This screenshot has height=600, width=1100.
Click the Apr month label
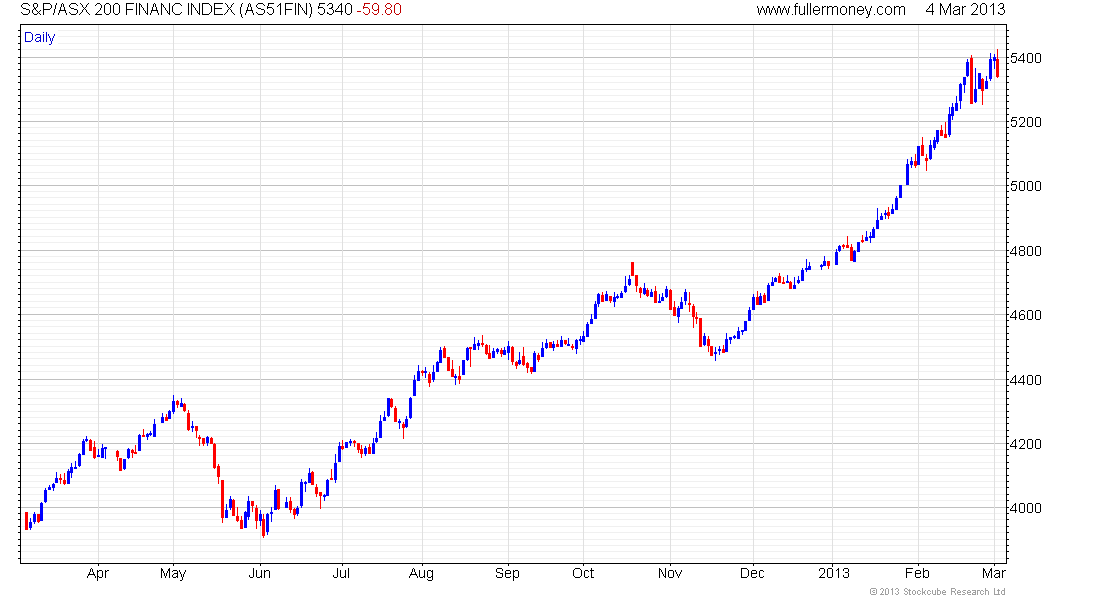(x=98, y=574)
